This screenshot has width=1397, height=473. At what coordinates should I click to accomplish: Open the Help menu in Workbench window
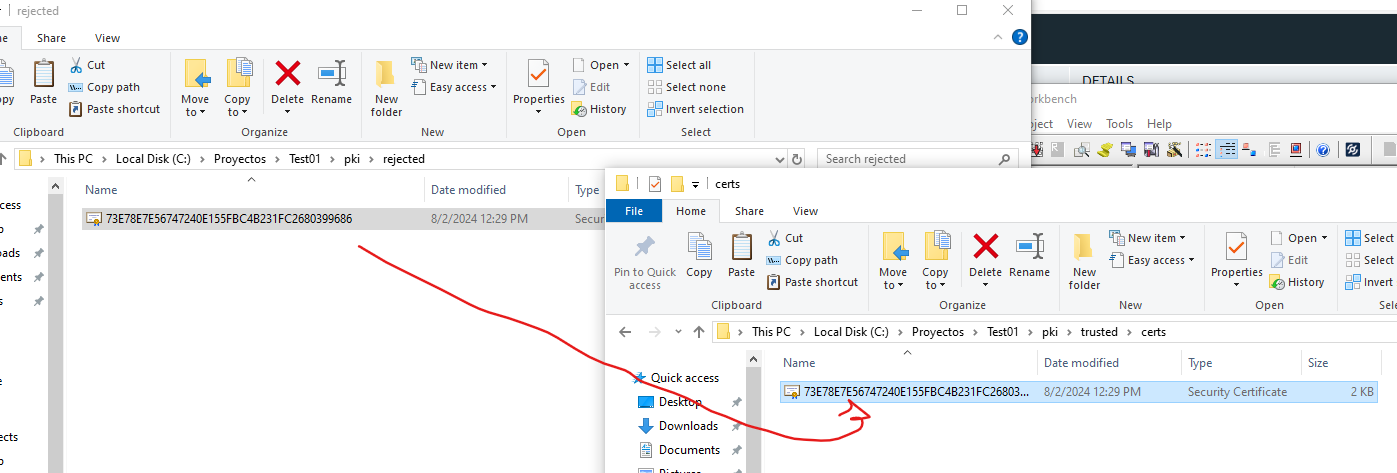pyautogui.click(x=1159, y=124)
